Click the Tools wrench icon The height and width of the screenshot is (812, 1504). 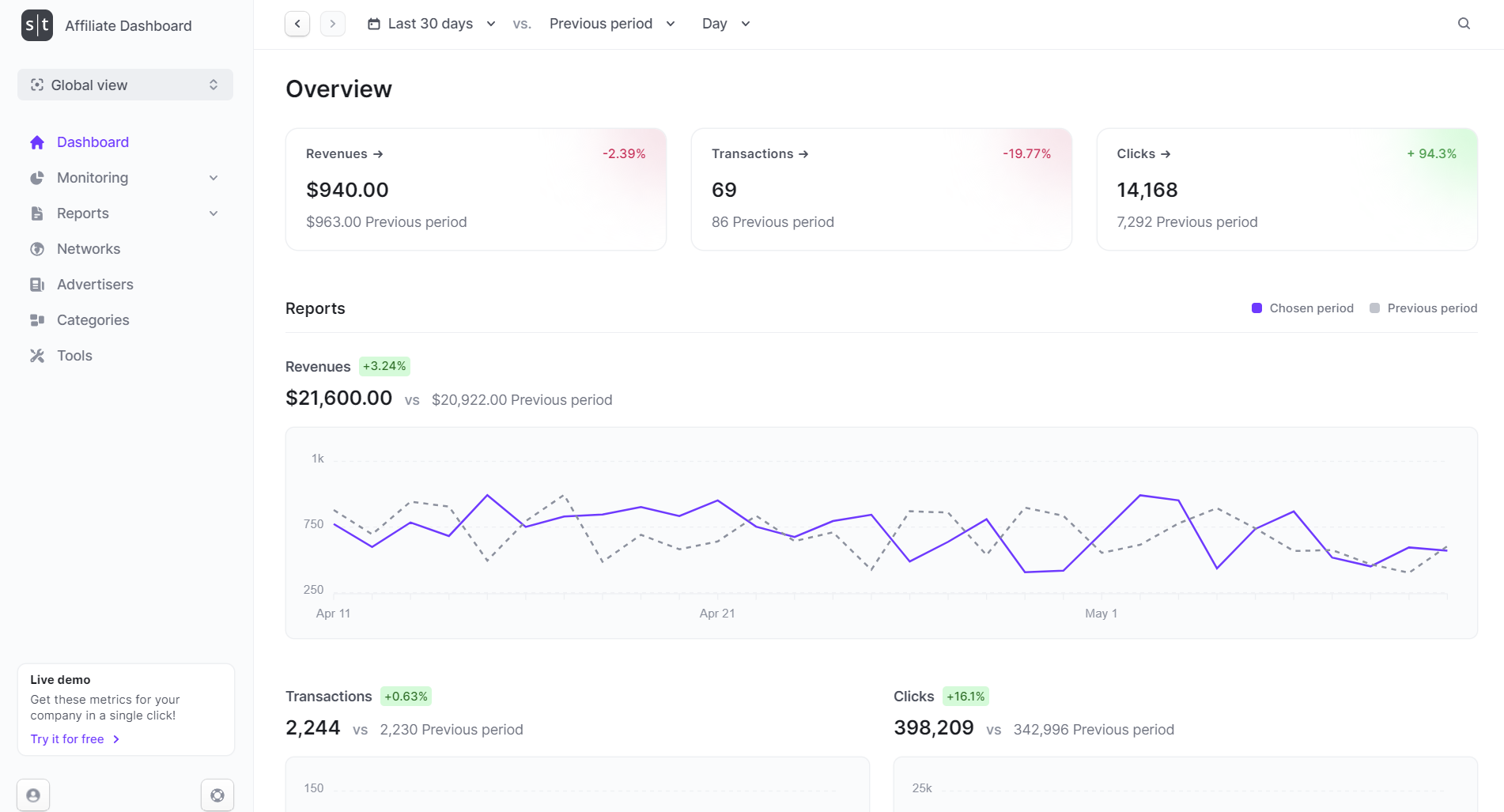click(x=37, y=356)
